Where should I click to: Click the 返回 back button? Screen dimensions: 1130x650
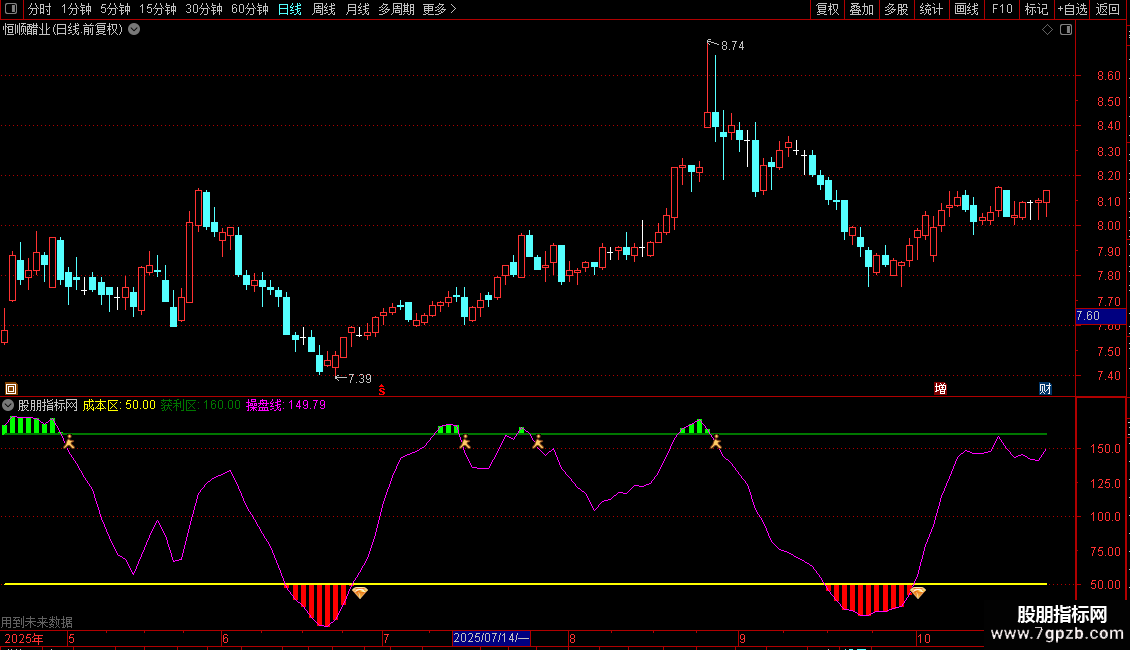click(1108, 9)
